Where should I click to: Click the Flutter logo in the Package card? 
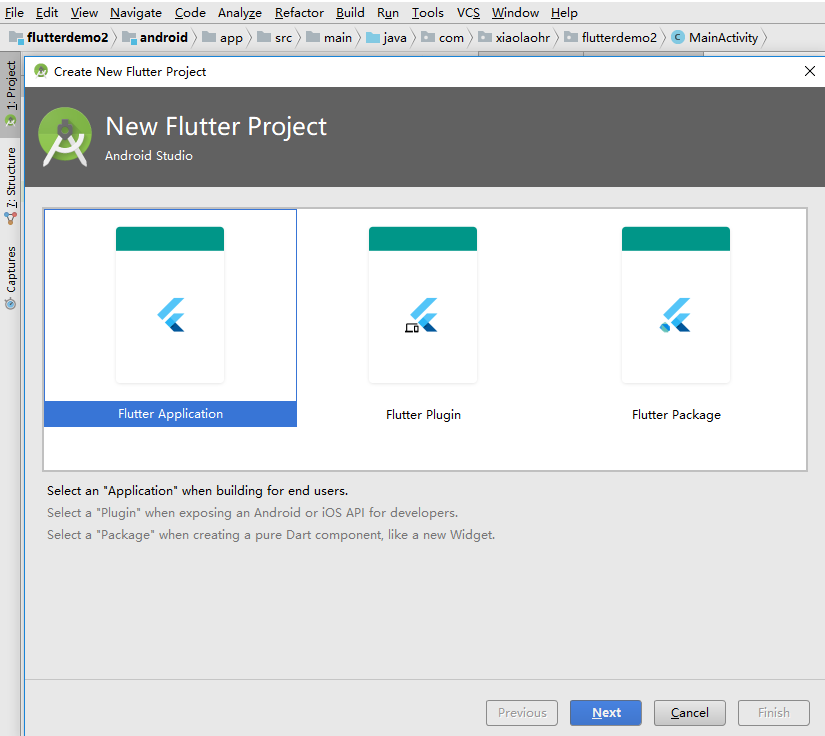tap(675, 315)
